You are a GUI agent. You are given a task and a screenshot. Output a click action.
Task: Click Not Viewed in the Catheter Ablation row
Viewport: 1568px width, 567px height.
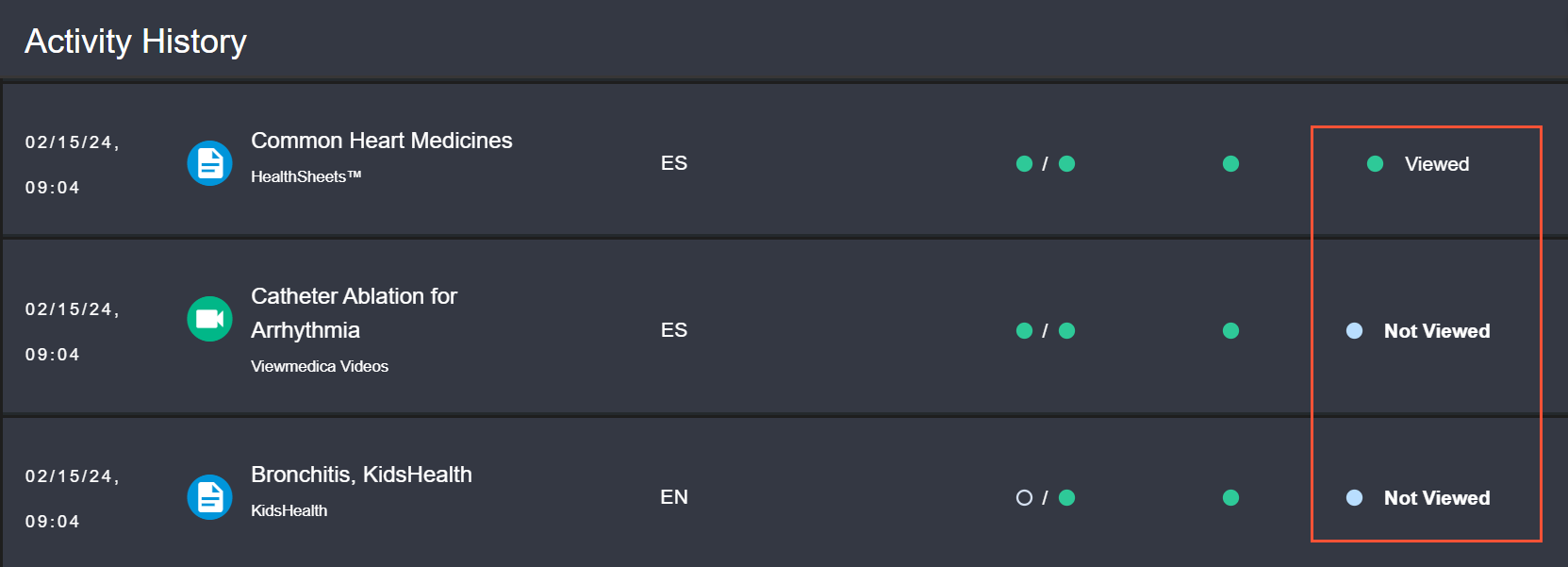coord(1436,331)
